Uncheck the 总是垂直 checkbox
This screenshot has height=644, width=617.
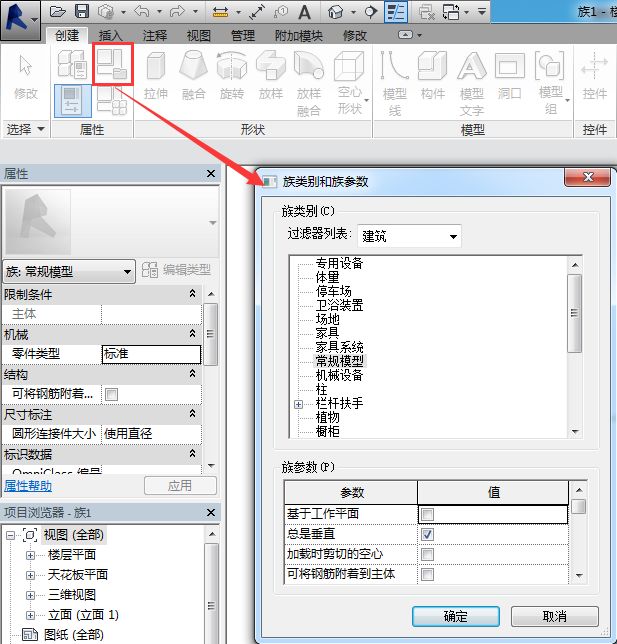pos(427,534)
